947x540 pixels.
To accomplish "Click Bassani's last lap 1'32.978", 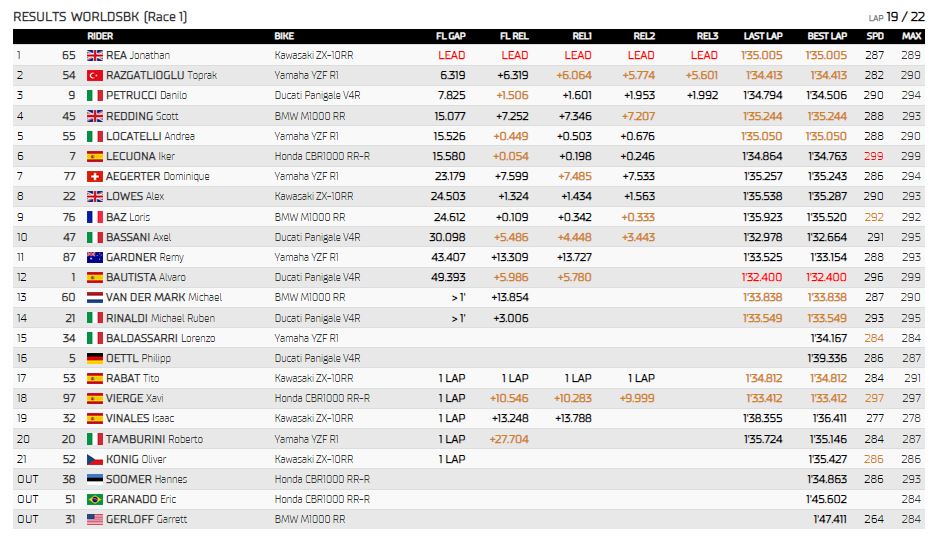I will [x=763, y=237].
